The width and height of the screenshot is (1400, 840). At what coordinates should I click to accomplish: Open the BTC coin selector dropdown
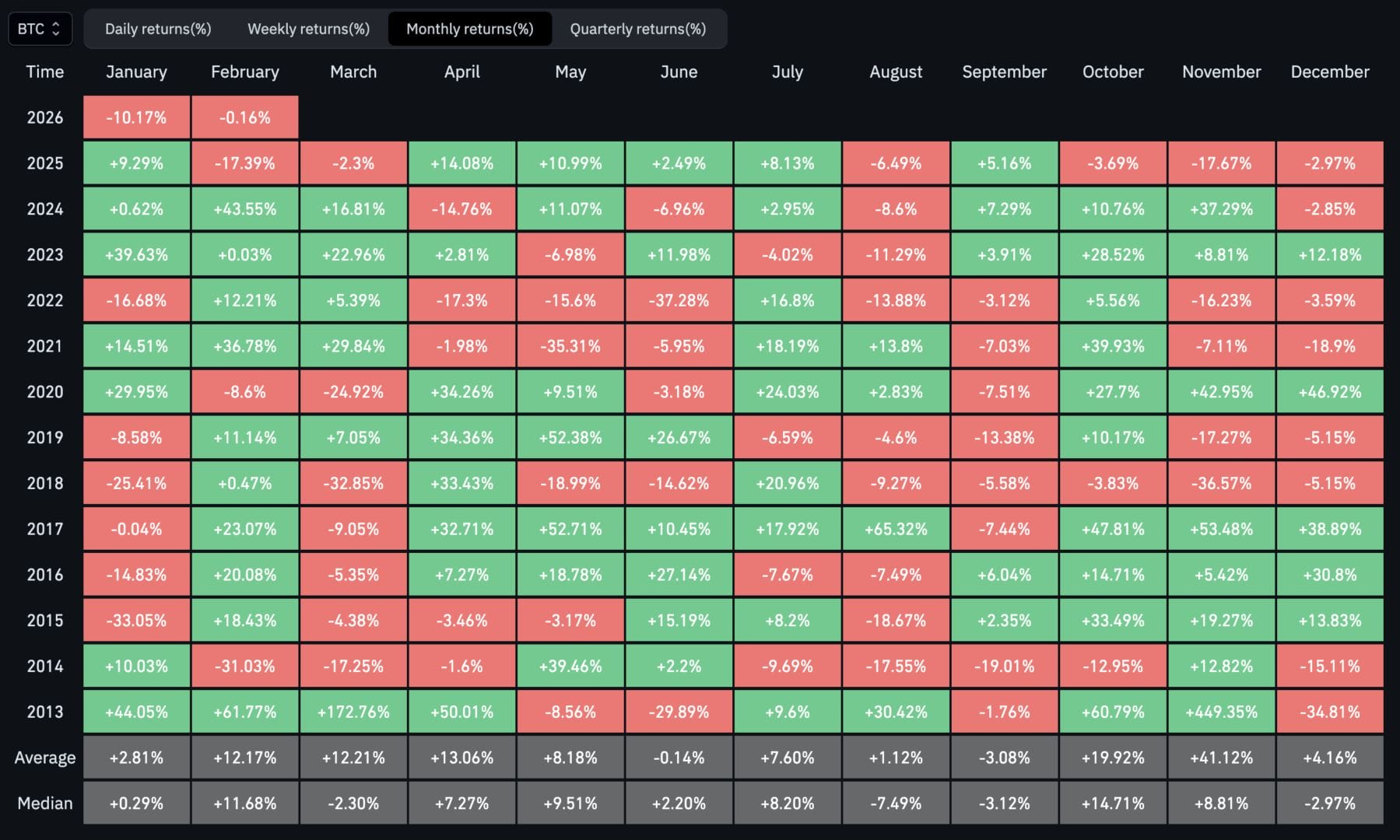[40, 29]
